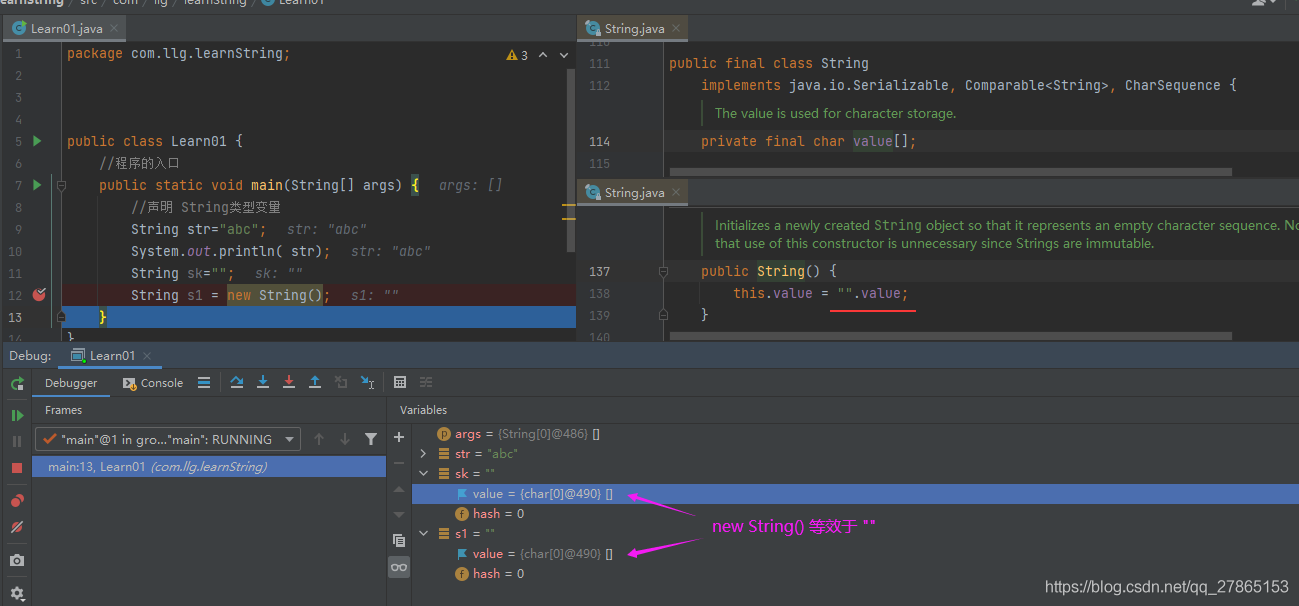The height and width of the screenshot is (606, 1299).
Task: Collapse the sk variable node
Action: click(x=423, y=474)
